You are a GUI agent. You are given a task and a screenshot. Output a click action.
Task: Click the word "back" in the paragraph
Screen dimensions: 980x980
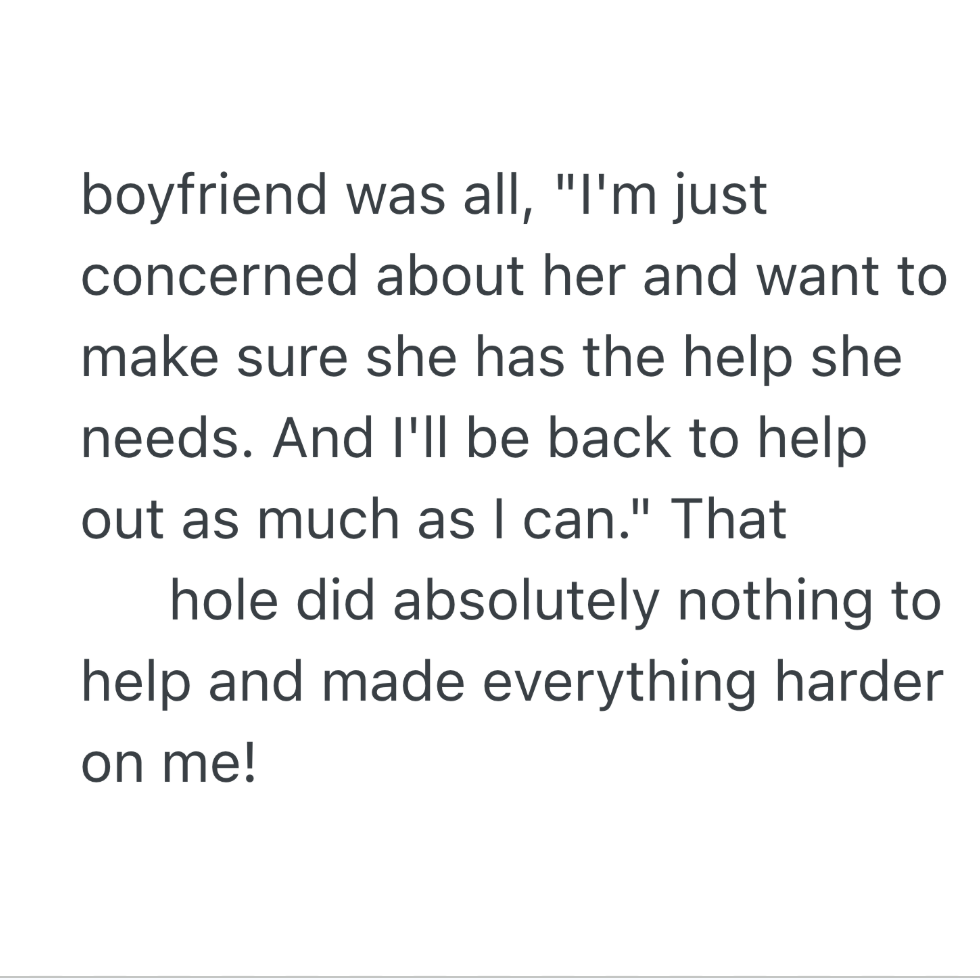pyautogui.click(x=609, y=438)
